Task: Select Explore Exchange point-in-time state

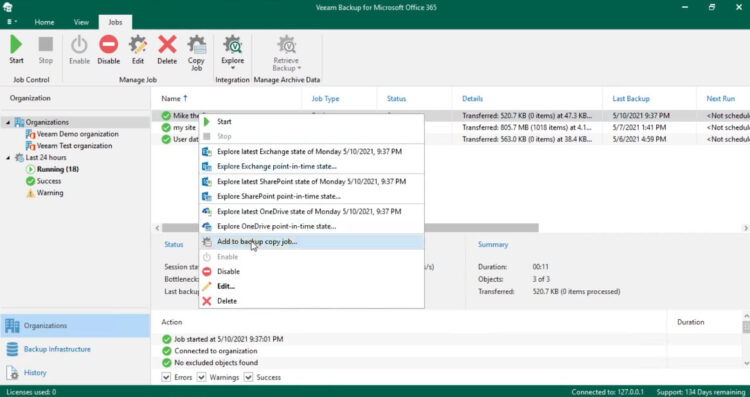Action: (311, 166)
